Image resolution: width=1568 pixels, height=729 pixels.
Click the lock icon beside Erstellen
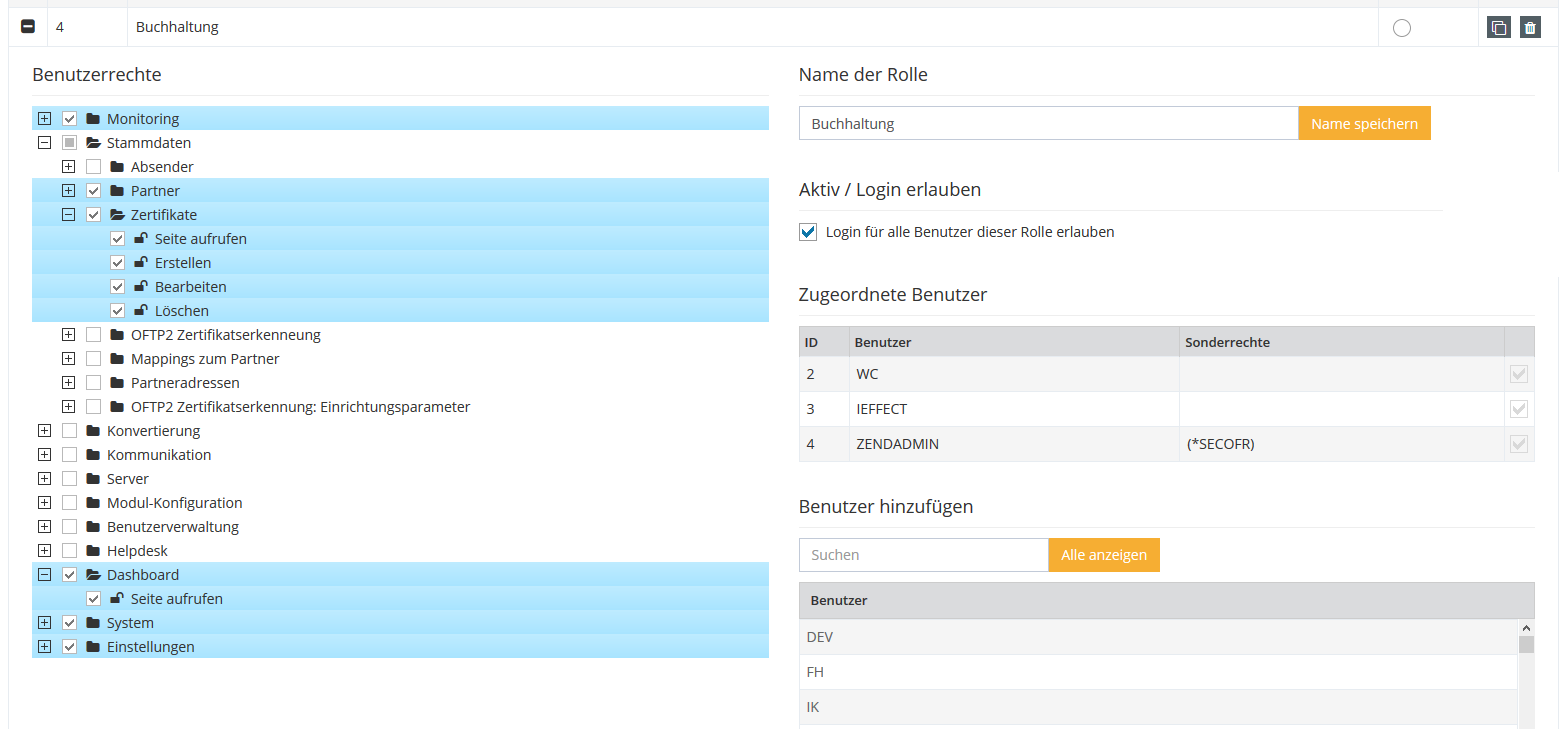[141, 263]
